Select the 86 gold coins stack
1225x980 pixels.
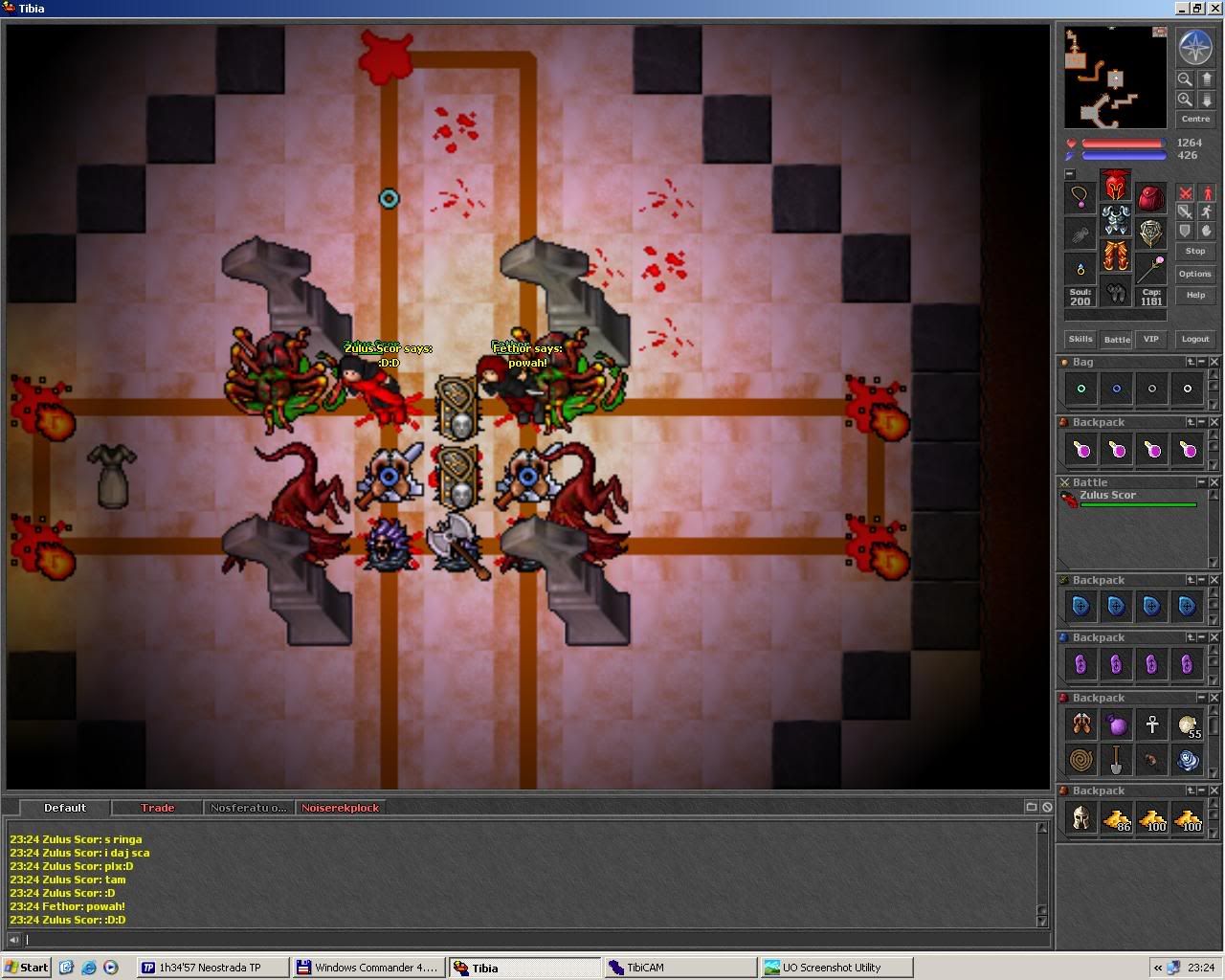(1116, 818)
